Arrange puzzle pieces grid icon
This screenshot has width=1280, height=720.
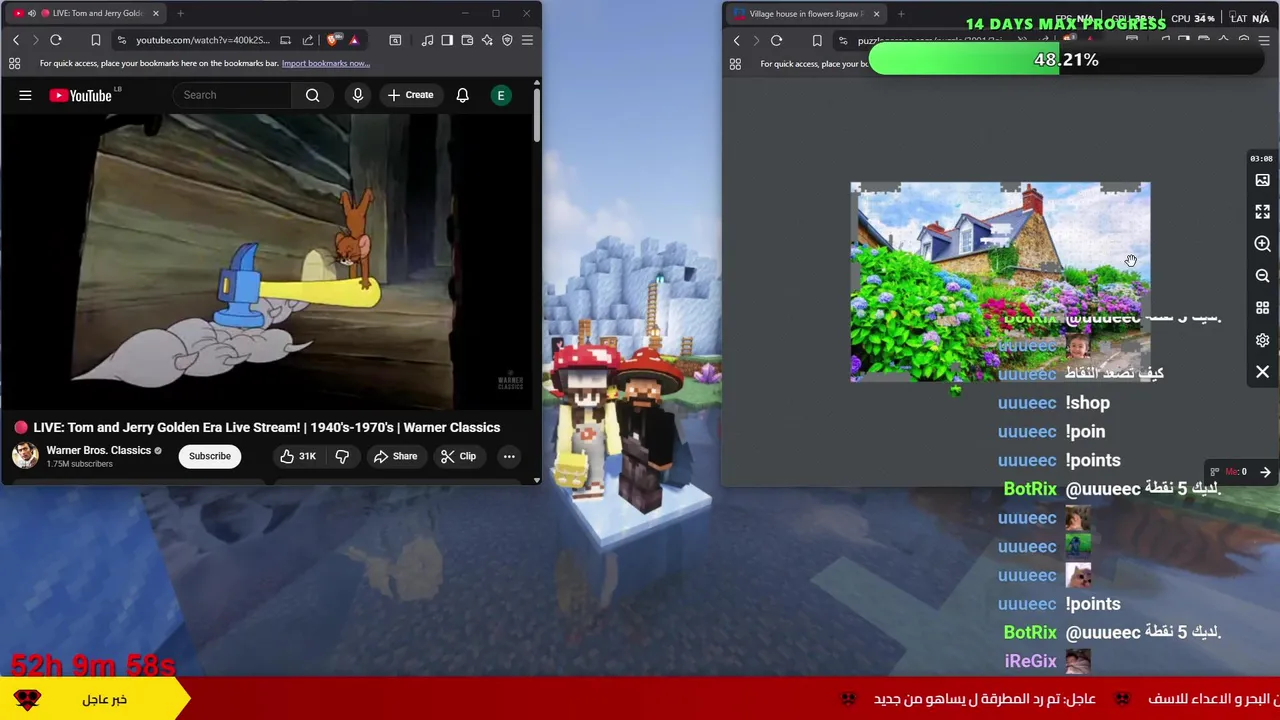tap(1262, 308)
